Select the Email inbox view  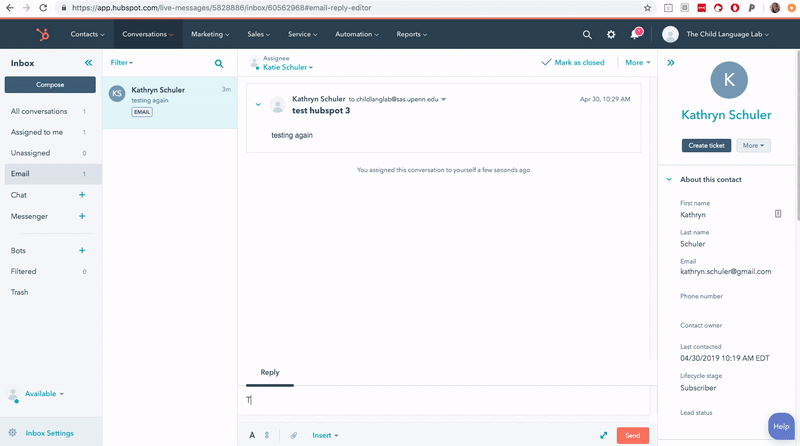tap(51, 174)
